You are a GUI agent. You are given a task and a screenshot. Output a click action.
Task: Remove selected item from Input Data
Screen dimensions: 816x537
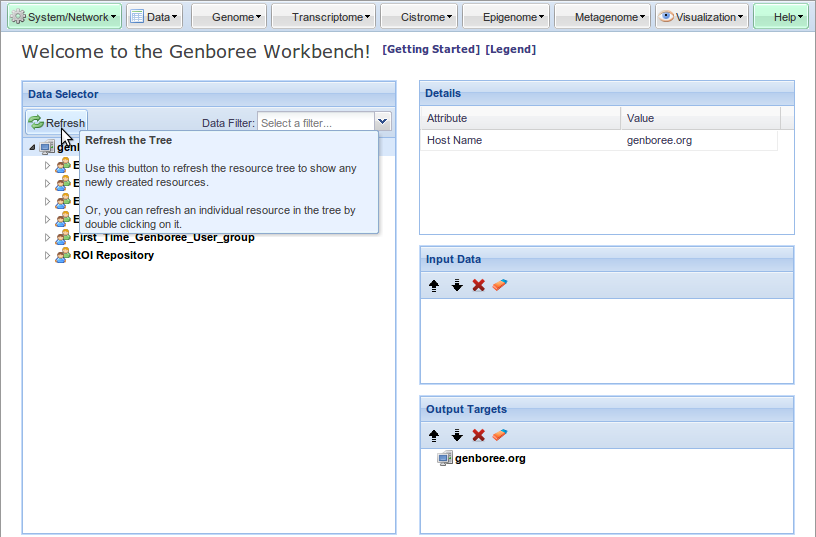point(479,285)
